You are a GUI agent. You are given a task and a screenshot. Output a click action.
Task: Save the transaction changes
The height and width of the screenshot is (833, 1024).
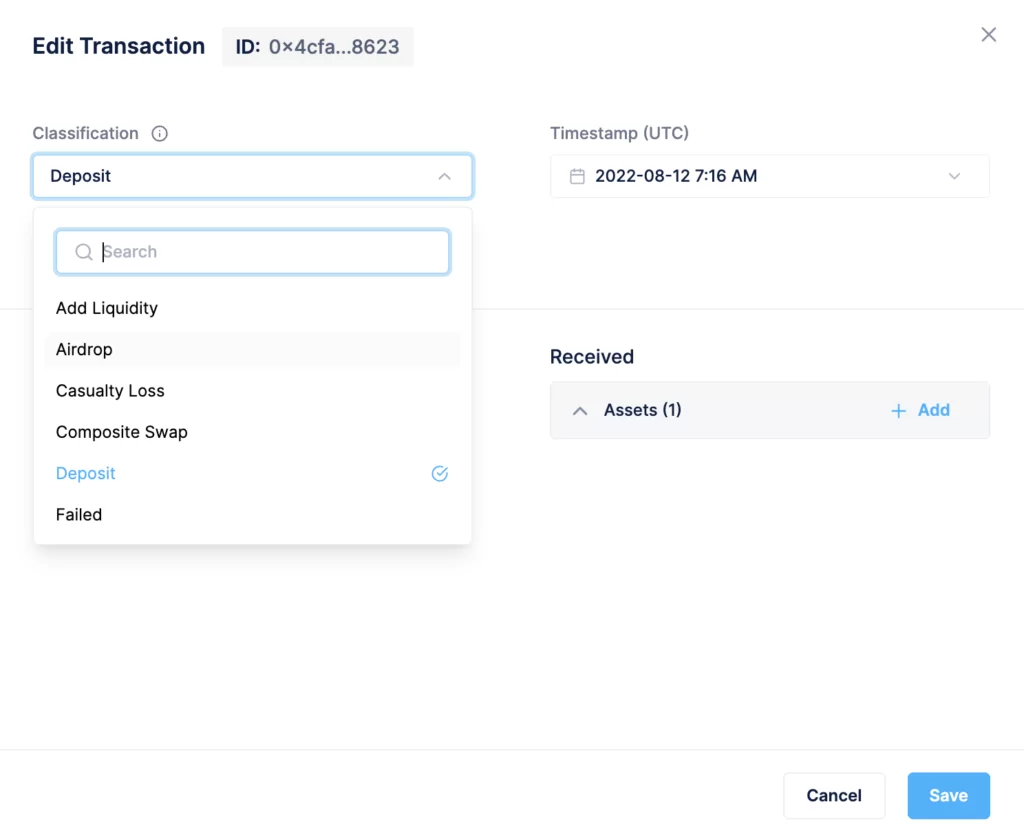pyautogui.click(x=948, y=795)
